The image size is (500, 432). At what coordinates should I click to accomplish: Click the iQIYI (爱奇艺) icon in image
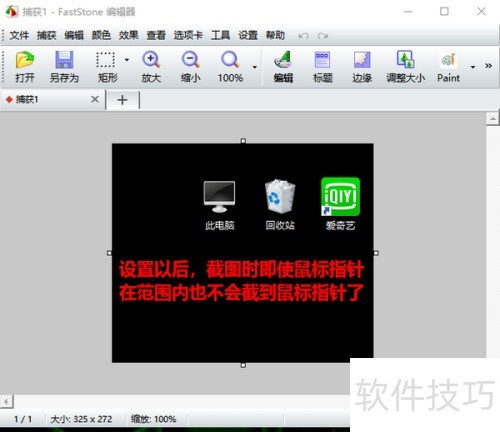pos(340,197)
